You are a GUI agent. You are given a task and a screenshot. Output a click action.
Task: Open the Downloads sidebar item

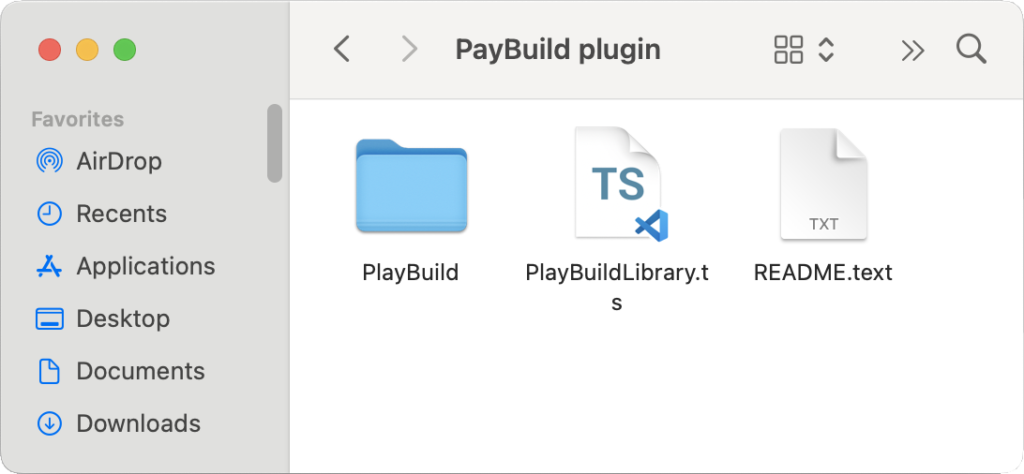coord(137,424)
